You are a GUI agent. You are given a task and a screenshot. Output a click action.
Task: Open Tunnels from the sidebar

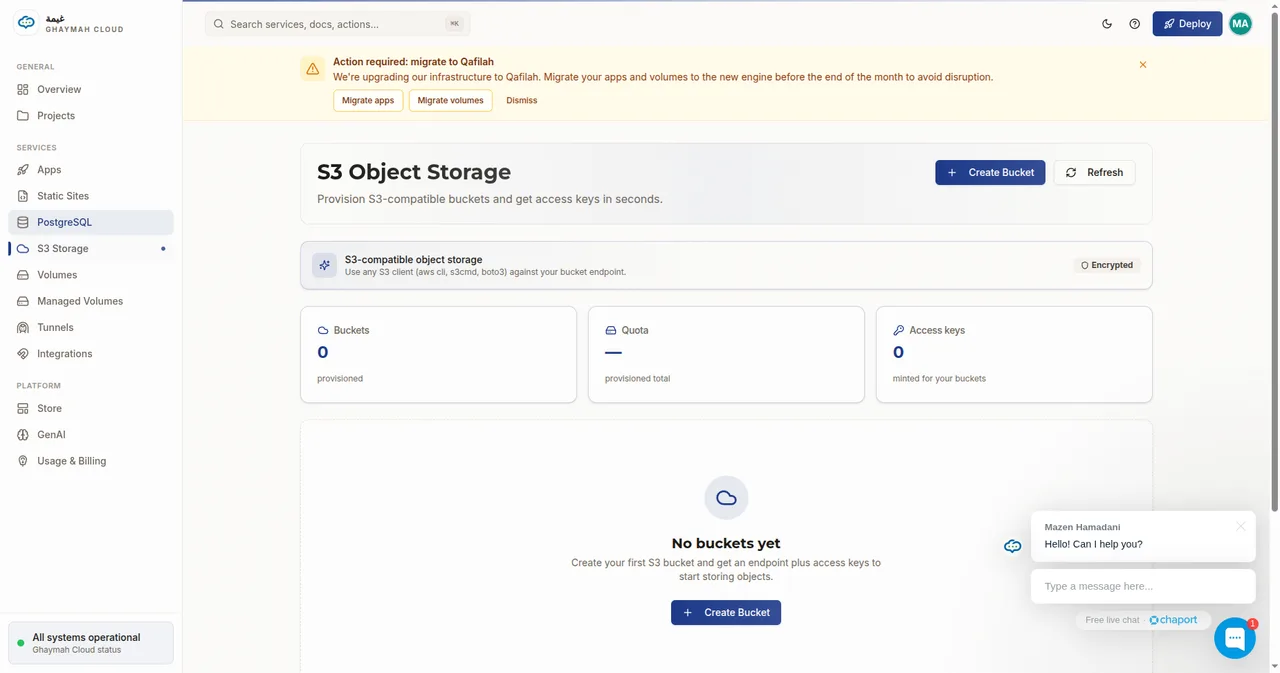[x=91, y=327]
